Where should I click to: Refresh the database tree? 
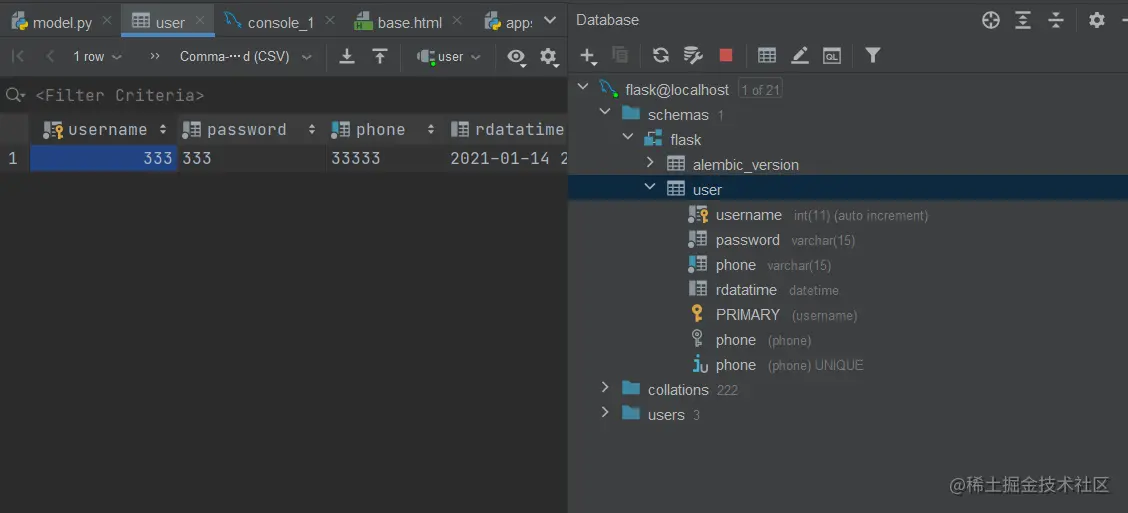(x=660, y=55)
